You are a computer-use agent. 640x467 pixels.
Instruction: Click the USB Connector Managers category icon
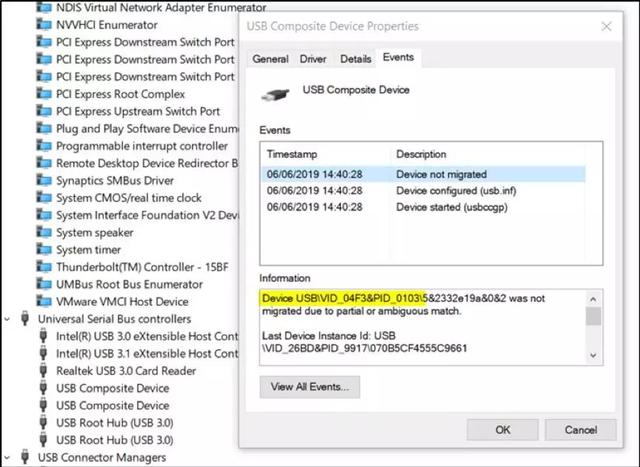point(25,457)
